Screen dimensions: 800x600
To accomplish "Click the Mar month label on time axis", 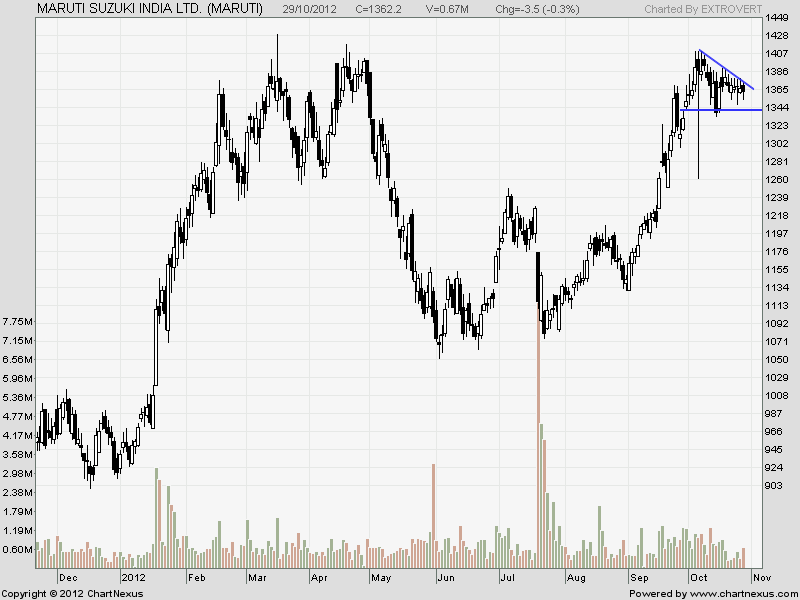I will click(x=257, y=577).
